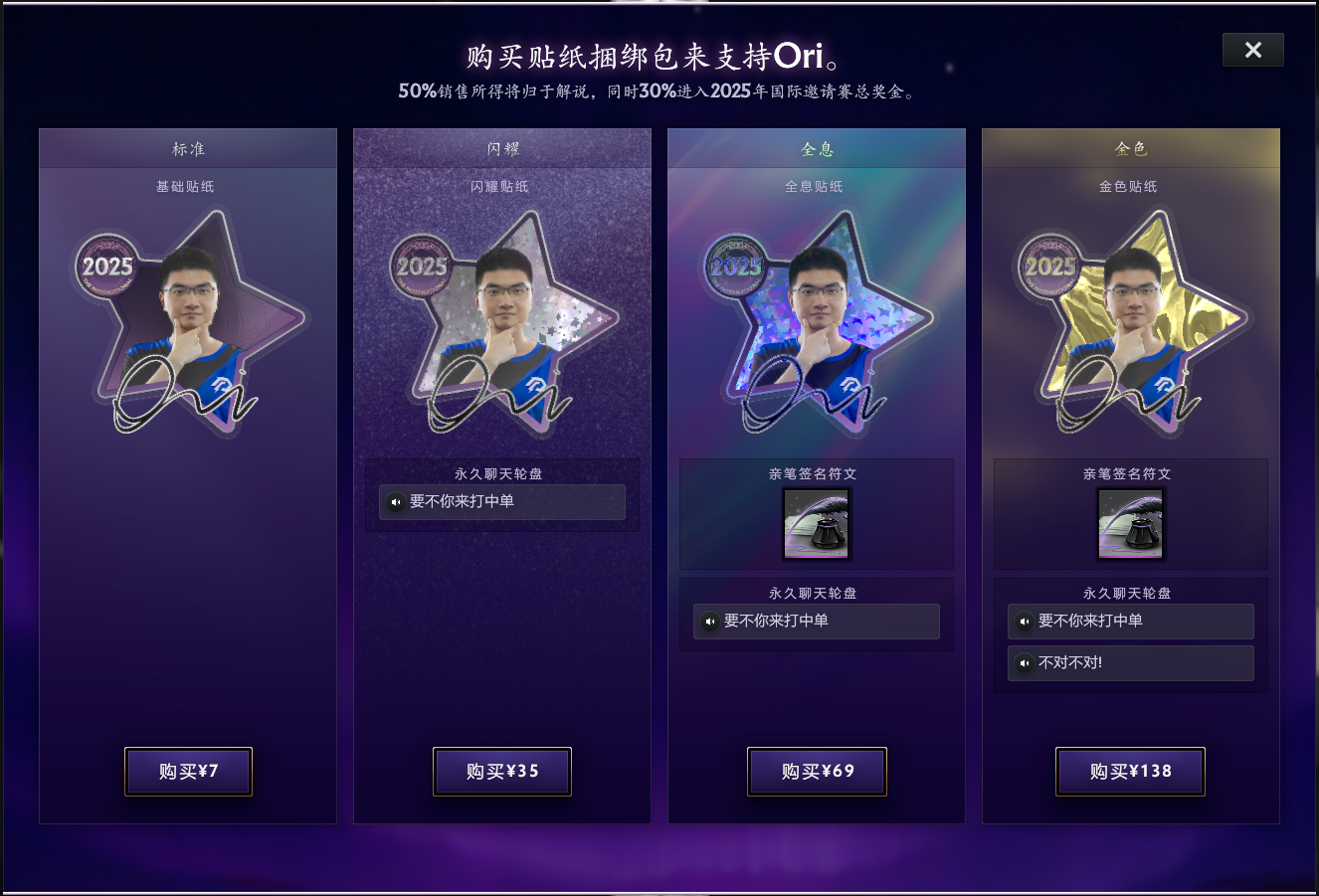
Task: Click the 2025 badge on the gold sticker
Action: pos(1050,267)
